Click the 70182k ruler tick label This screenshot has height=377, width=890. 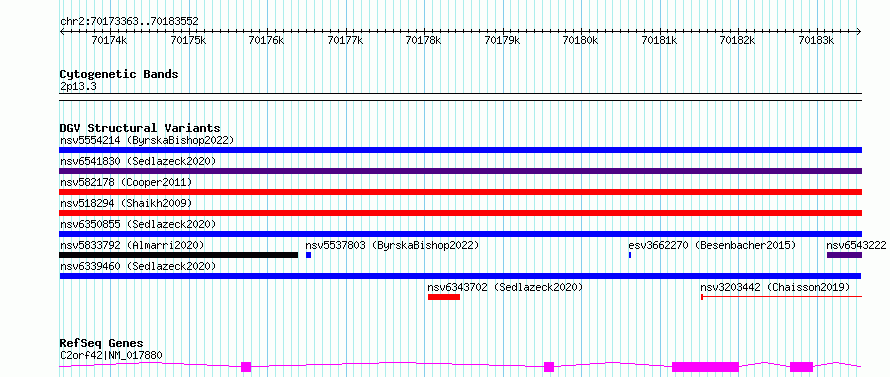pyautogui.click(x=738, y=40)
